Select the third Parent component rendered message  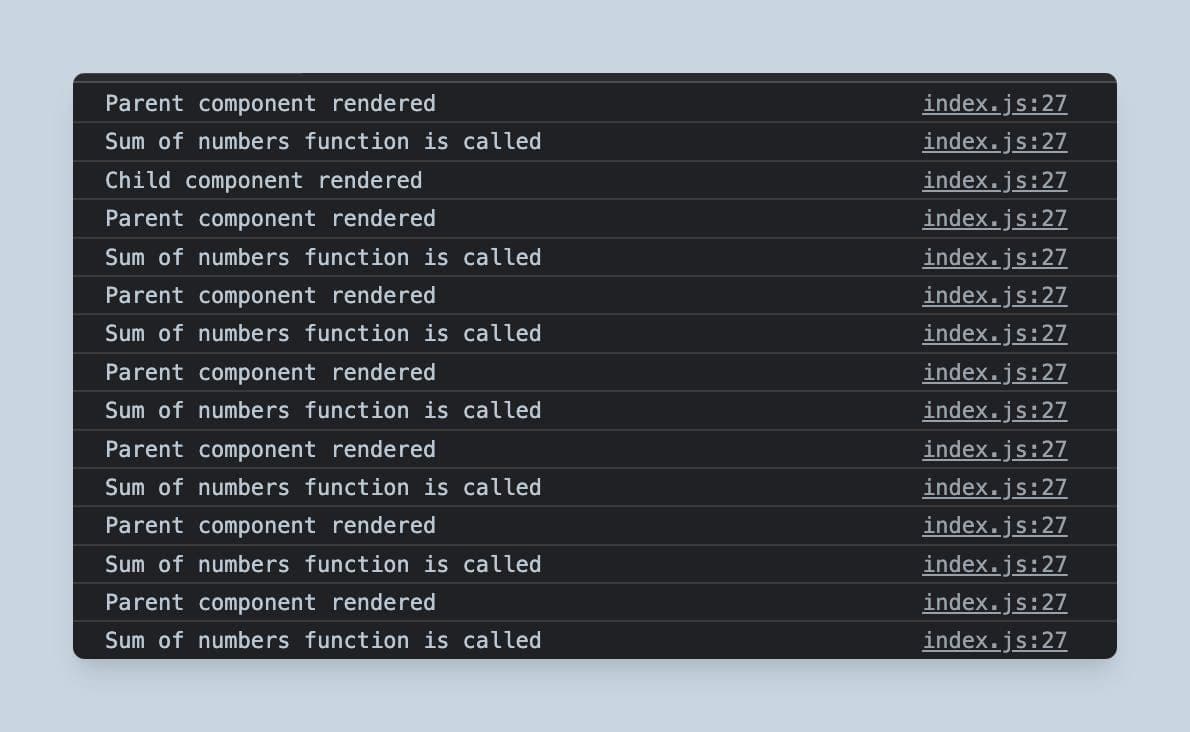pos(270,296)
